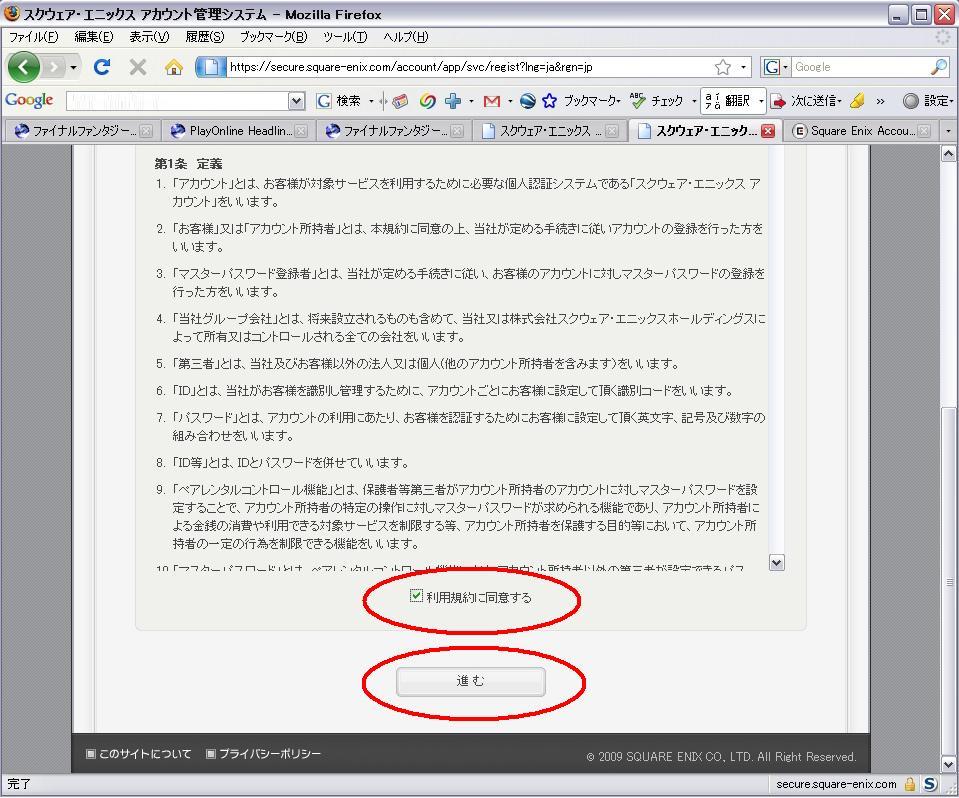The width and height of the screenshot is (959, 798).
Task: Click the blue plus share icon
Action: coord(453,101)
